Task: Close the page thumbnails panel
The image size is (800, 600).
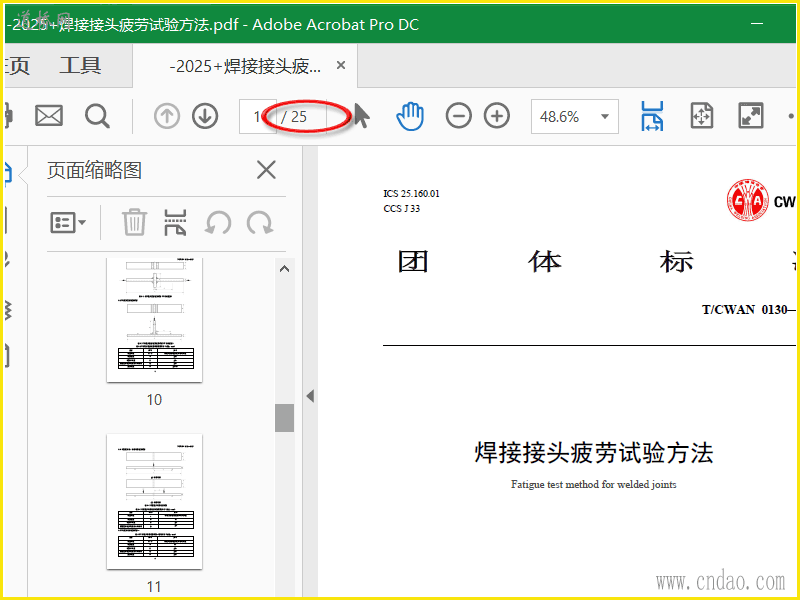Action: [x=266, y=170]
